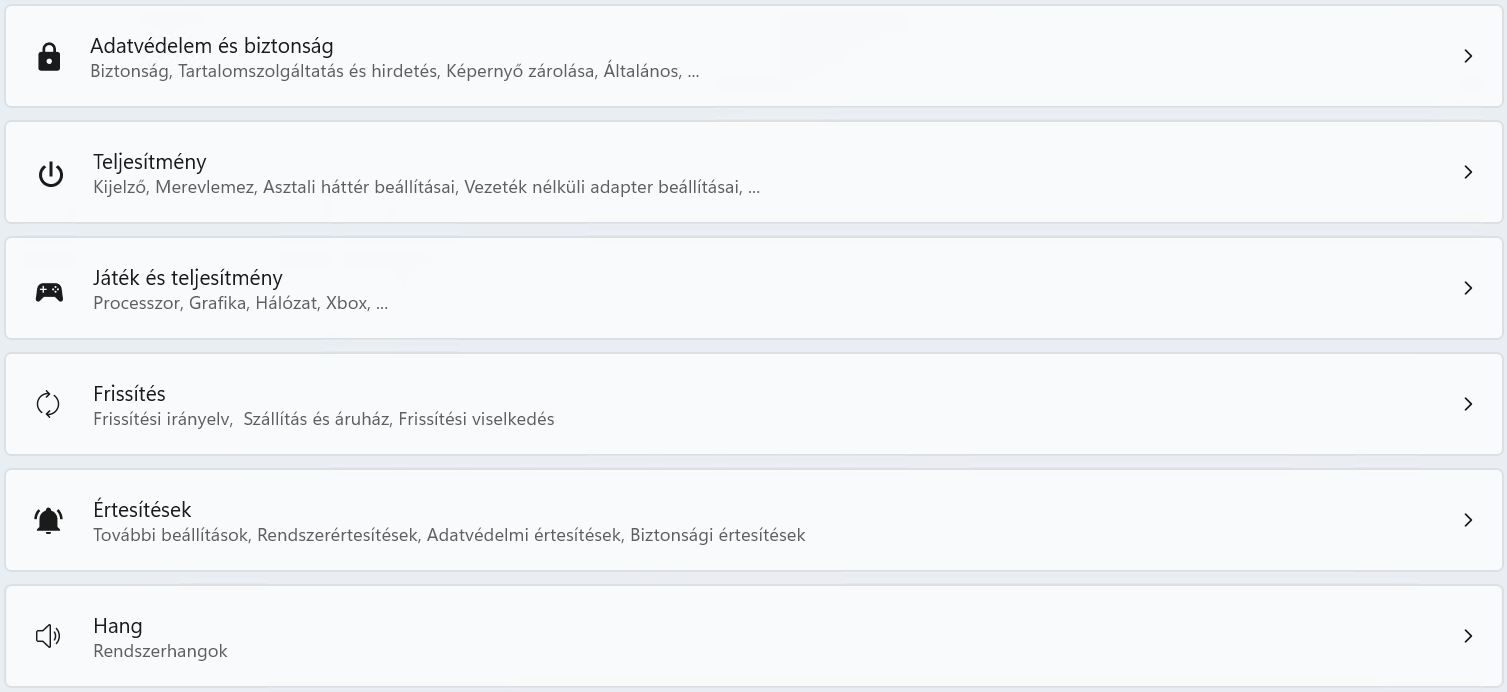The image size is (1507, 692).
Task: Expand the Teljesítmény row chevron
Action: point(1468,172)
